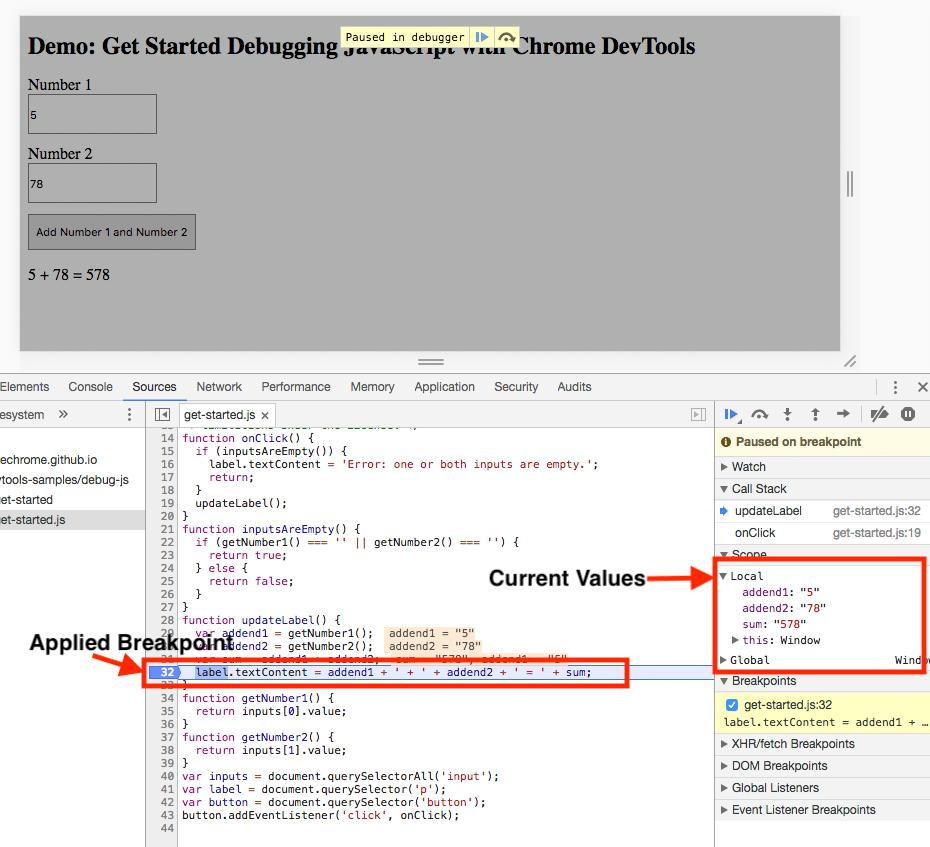The width and height of the screenshot is (930, 847).
Task: Hide the debugger sidebar pane
Action: tap(698, 414)
